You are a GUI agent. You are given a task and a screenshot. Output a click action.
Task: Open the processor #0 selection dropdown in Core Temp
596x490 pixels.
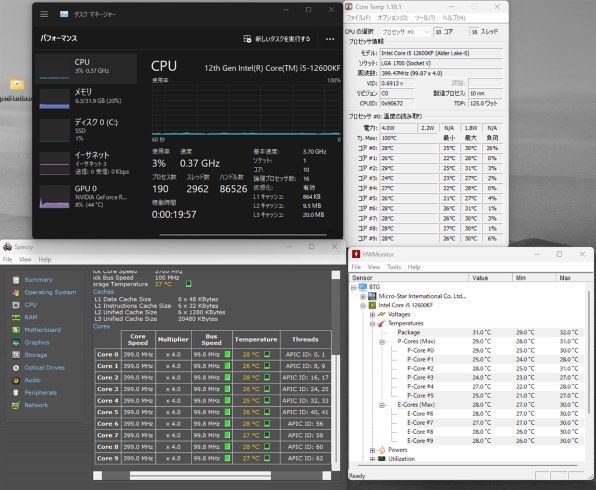(x=405, y=32)
